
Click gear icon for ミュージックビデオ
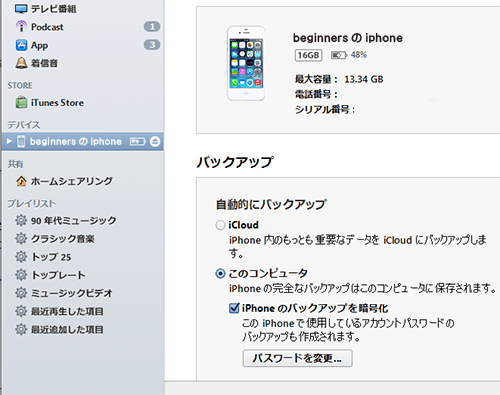tap(21, 293)
